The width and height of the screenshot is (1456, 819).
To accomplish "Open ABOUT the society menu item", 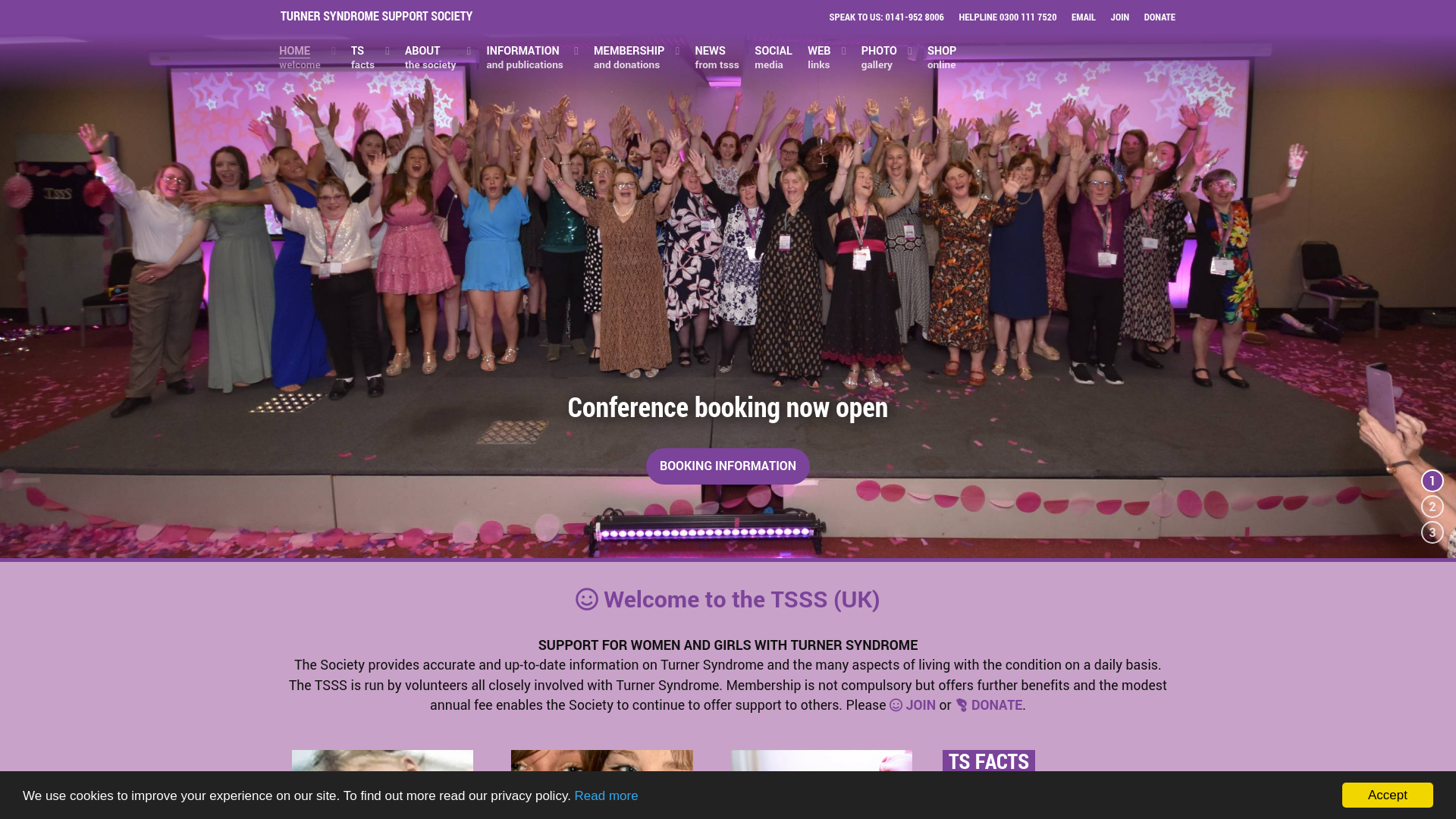I will point(430,58).
